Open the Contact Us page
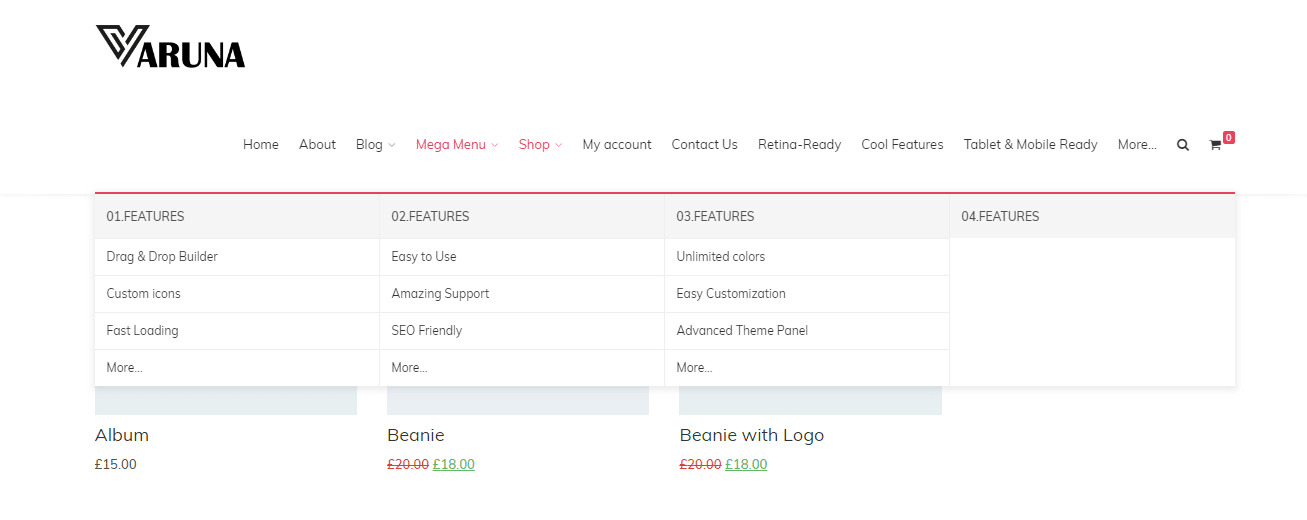Viewport: 1307px width, 520px height. tap(704, 145)
